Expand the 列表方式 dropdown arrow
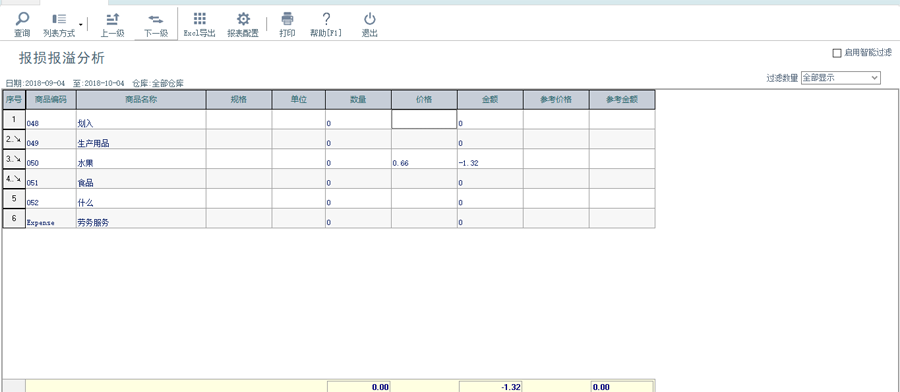Screen dimensions: 900x392 coord(80,25)
